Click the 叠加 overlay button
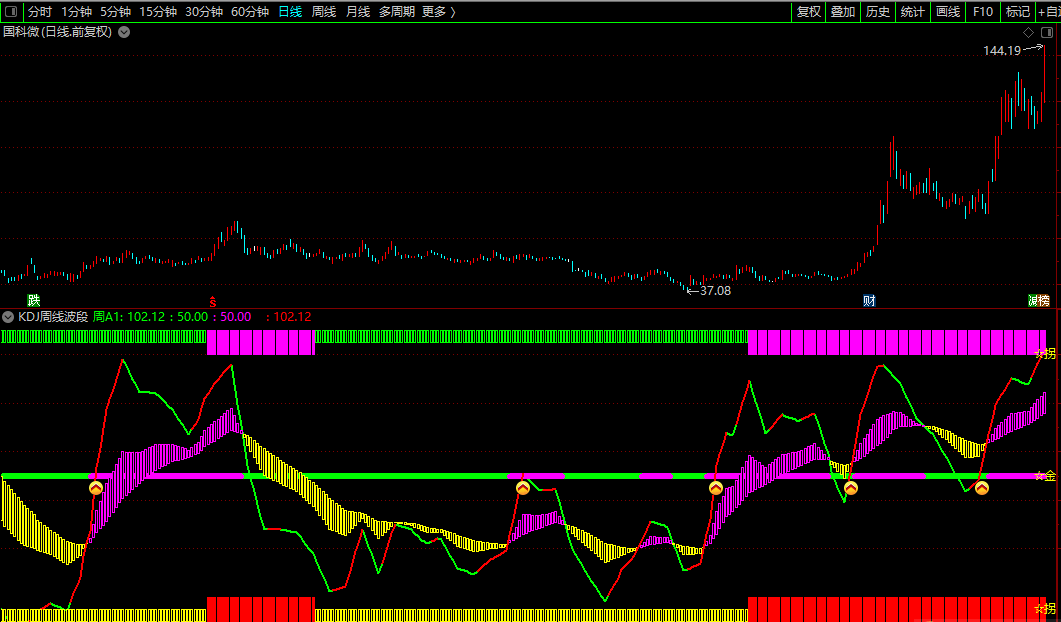Viewport: 1061px width, 622px height. 843,12
